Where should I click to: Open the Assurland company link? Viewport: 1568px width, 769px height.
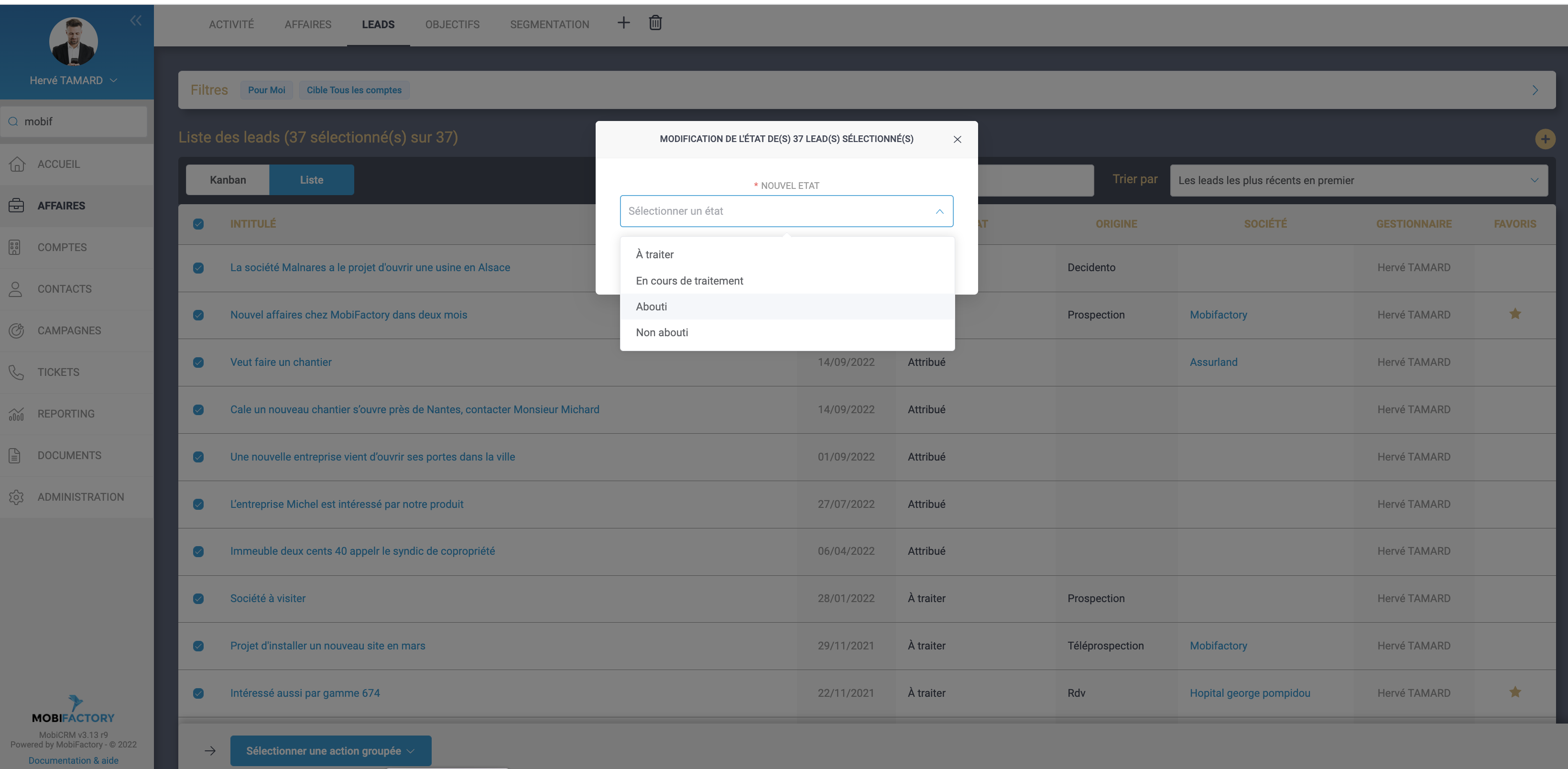coord(1213,363)
